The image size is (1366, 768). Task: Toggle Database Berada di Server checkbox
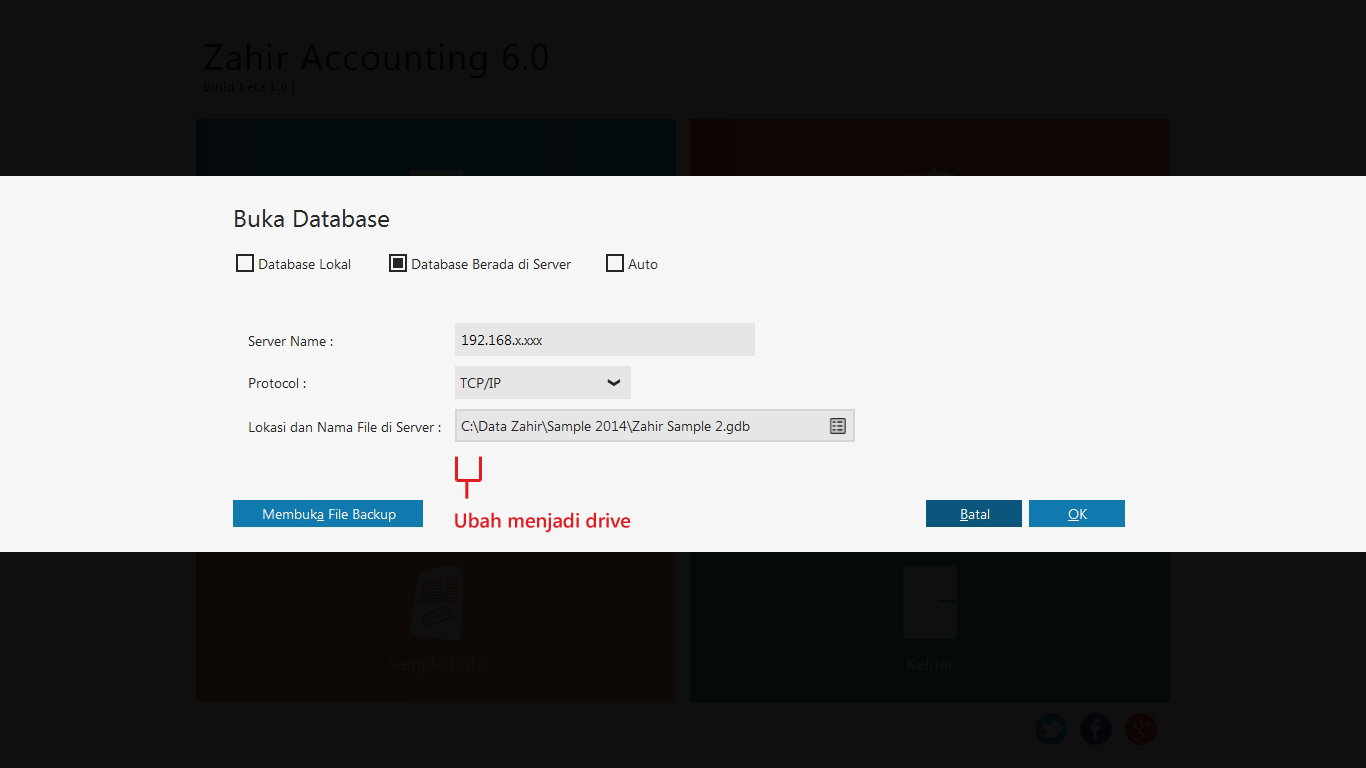398,264
